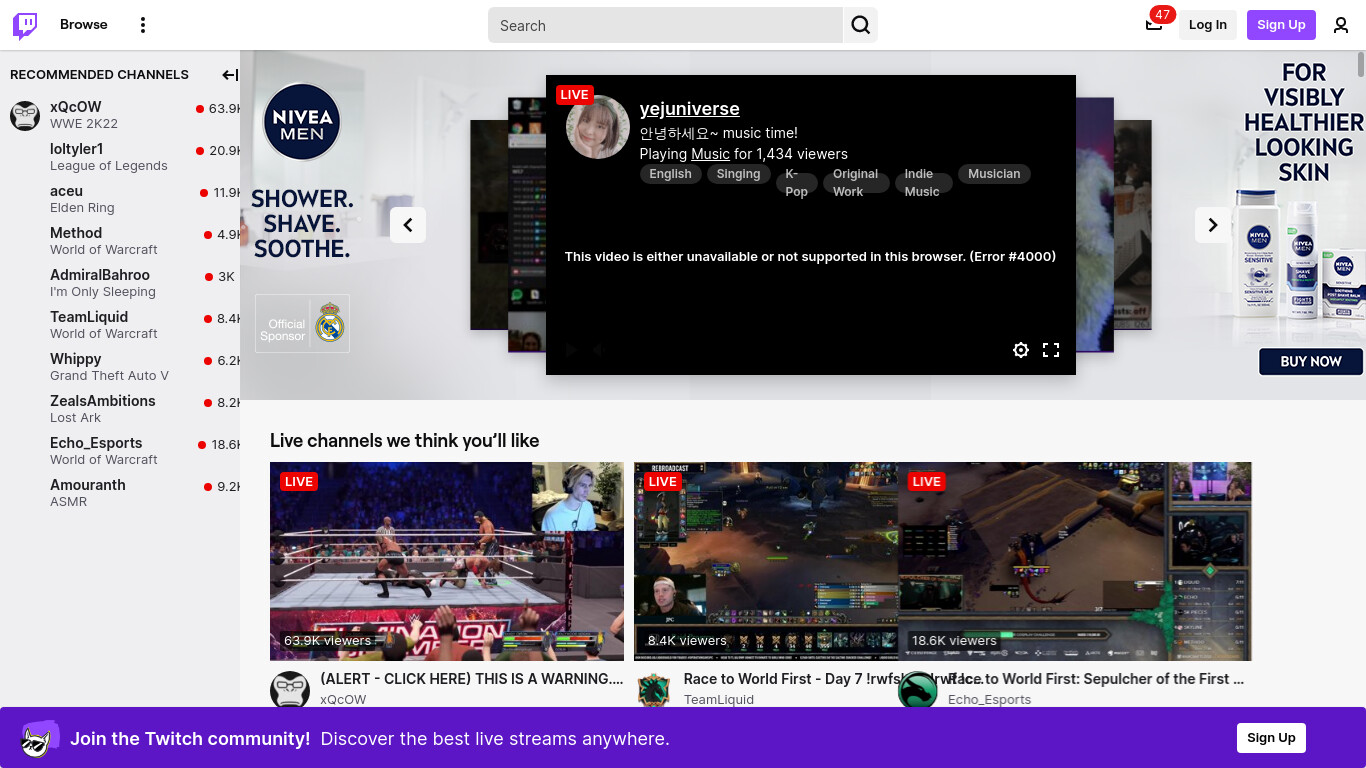Show previous carousel stream
This screenshot has height=768, width=1366.
click(x=408, y=225)
